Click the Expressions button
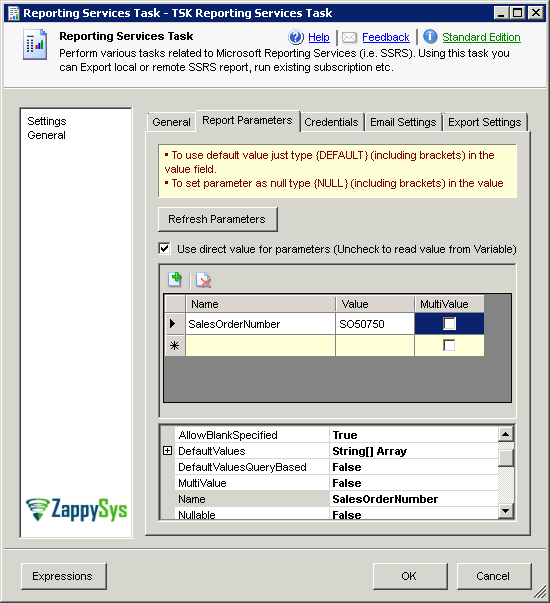Viewport: 550px width, 603px height. pos(63,576)
